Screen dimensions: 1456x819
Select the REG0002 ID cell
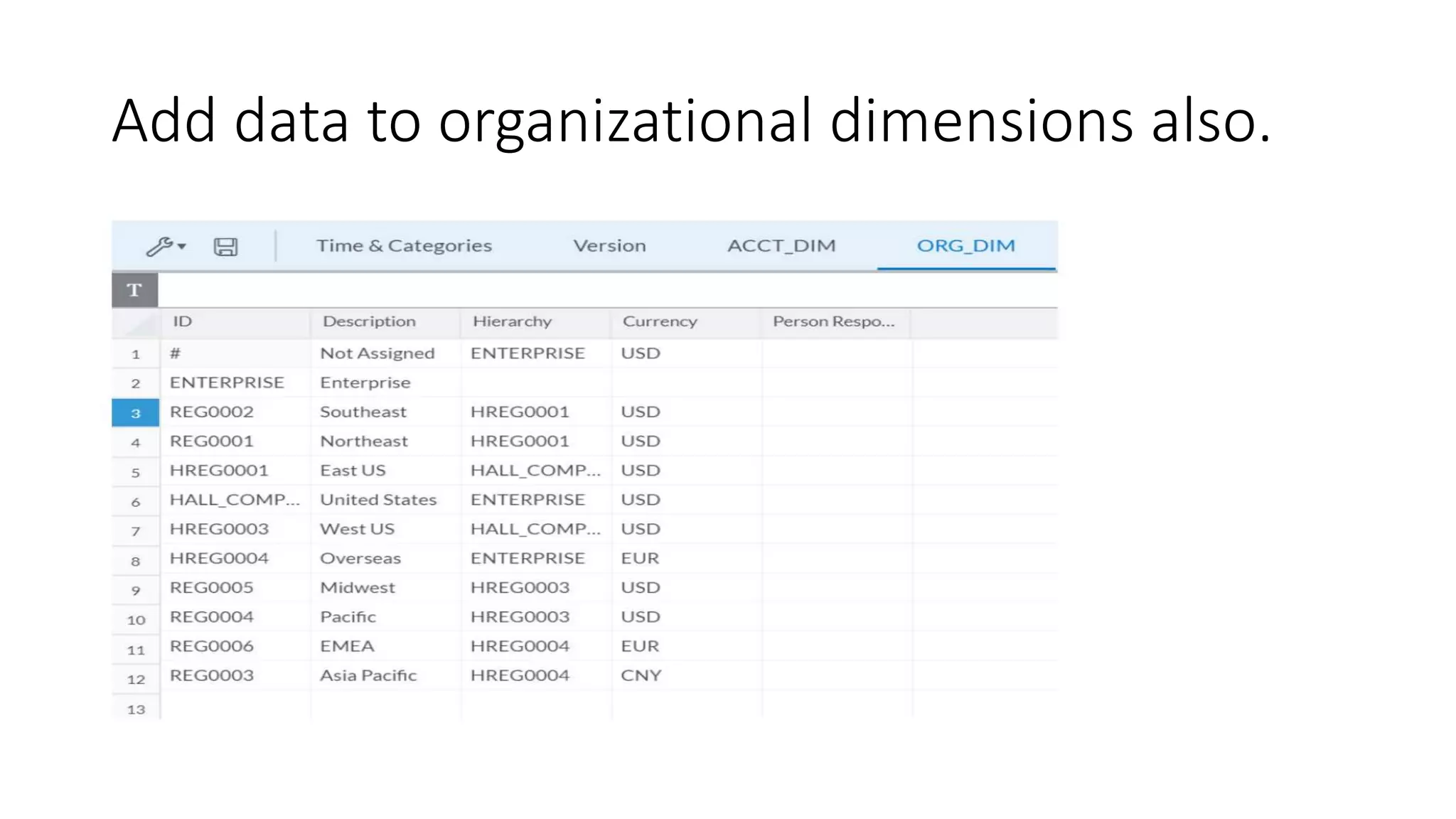click(x=235, y=412)
